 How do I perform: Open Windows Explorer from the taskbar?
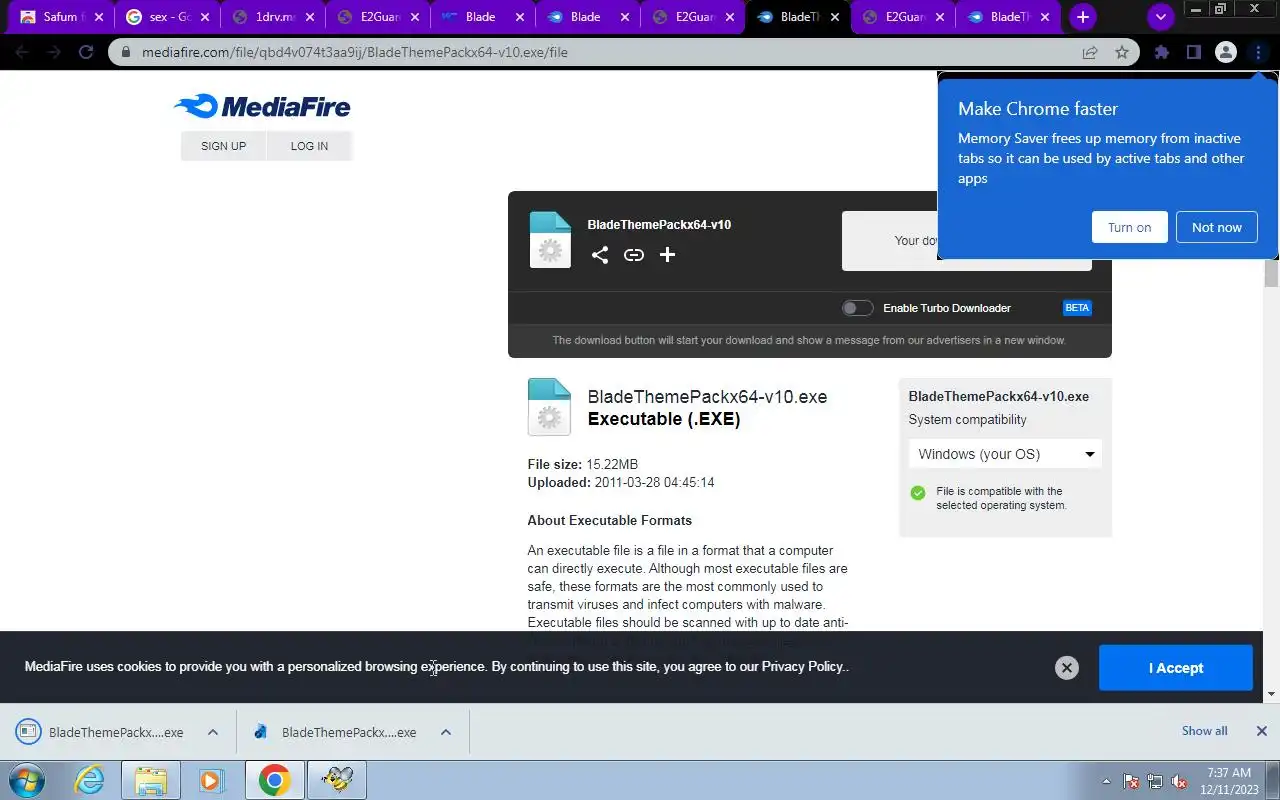point(150,780)
